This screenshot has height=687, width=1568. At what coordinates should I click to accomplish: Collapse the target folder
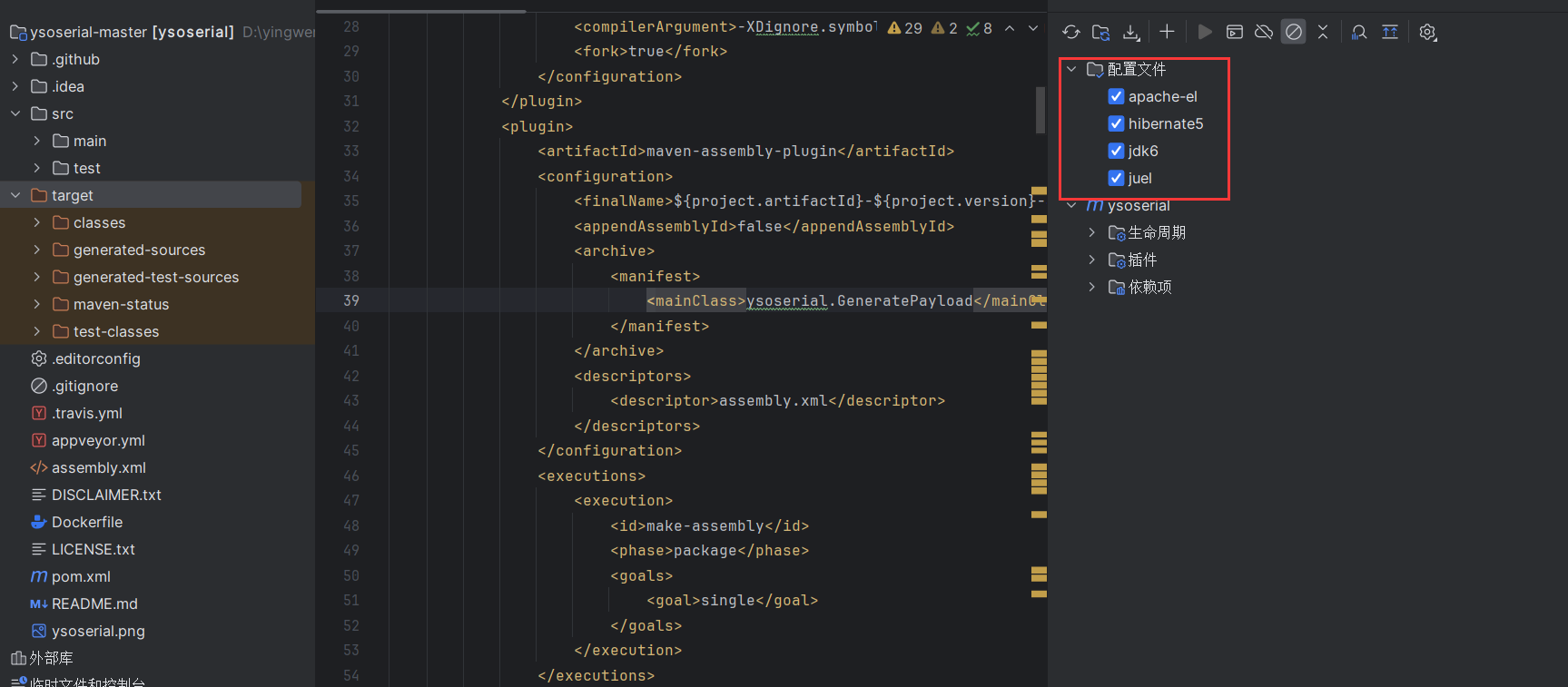[15, 195]
